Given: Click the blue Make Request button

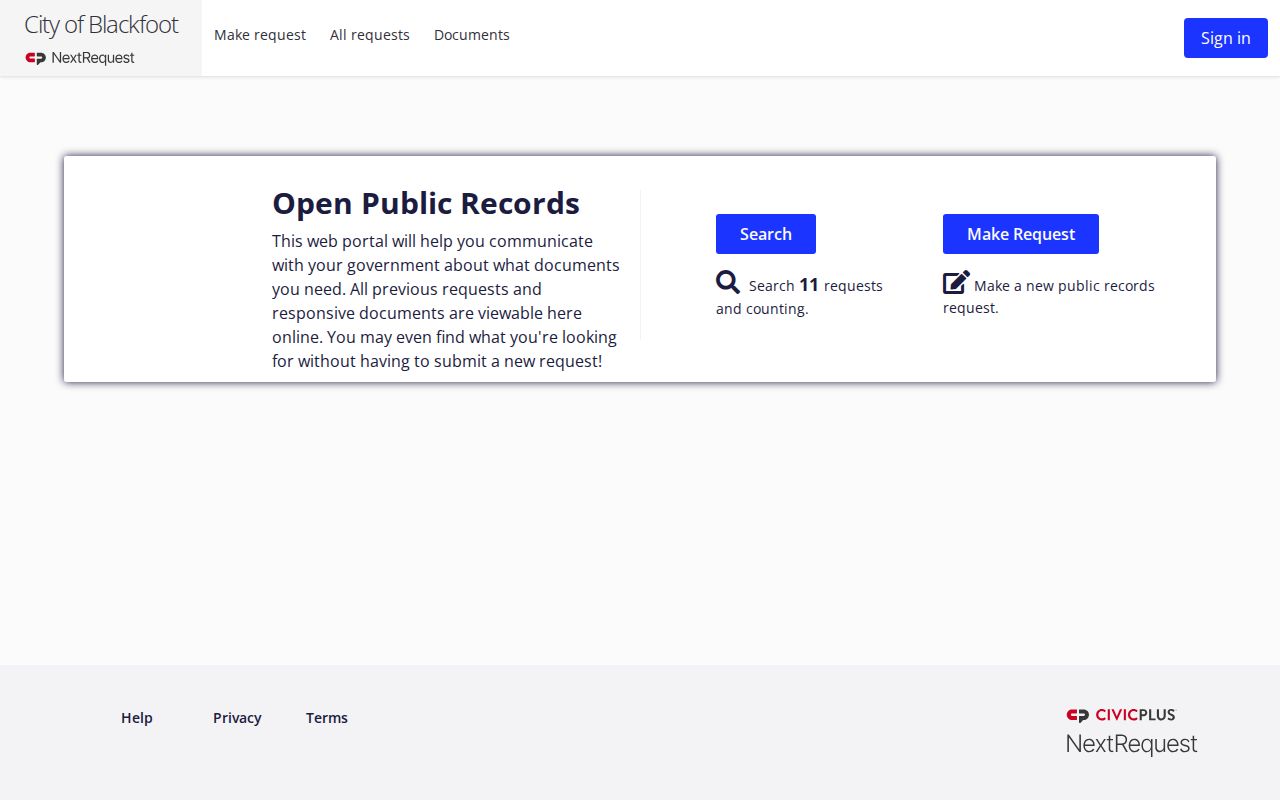Looking at the screenshot, I should click(x=1021, y=234).
